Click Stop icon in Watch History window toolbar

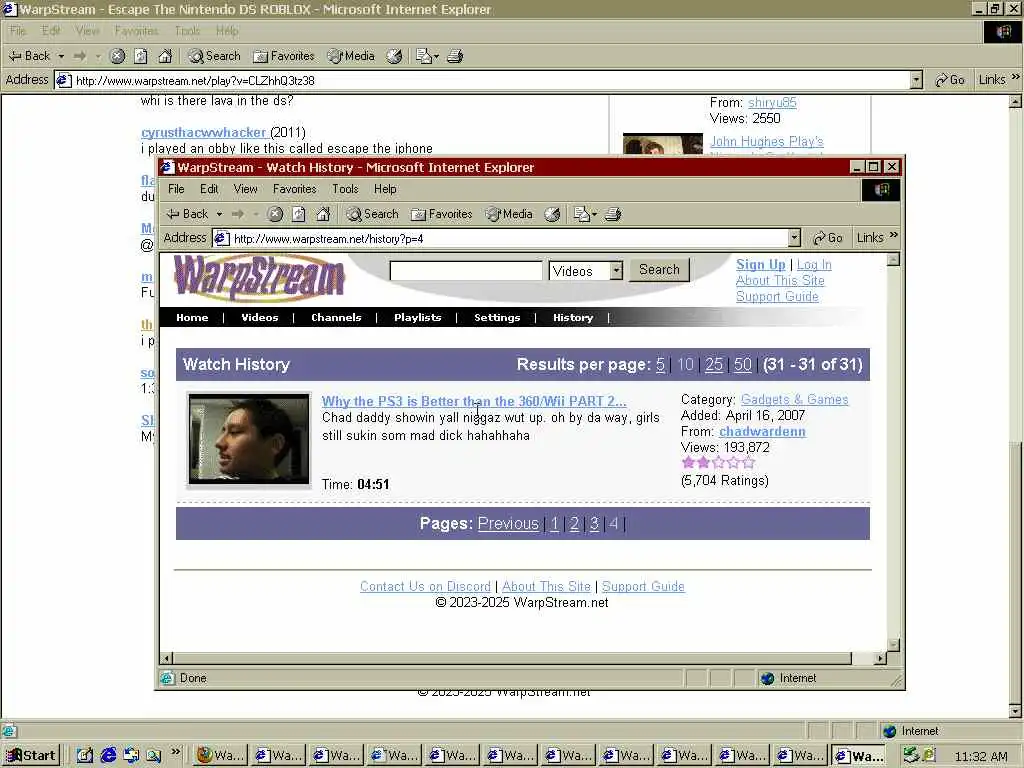click(275, 214)
